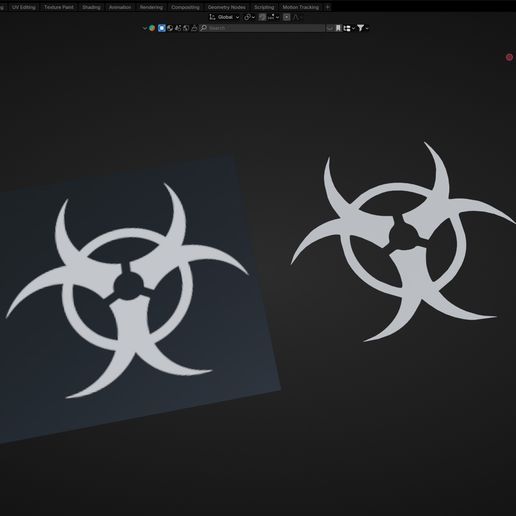Add a new workspace with plus button

pyautogui.click(x=328, y=7)
